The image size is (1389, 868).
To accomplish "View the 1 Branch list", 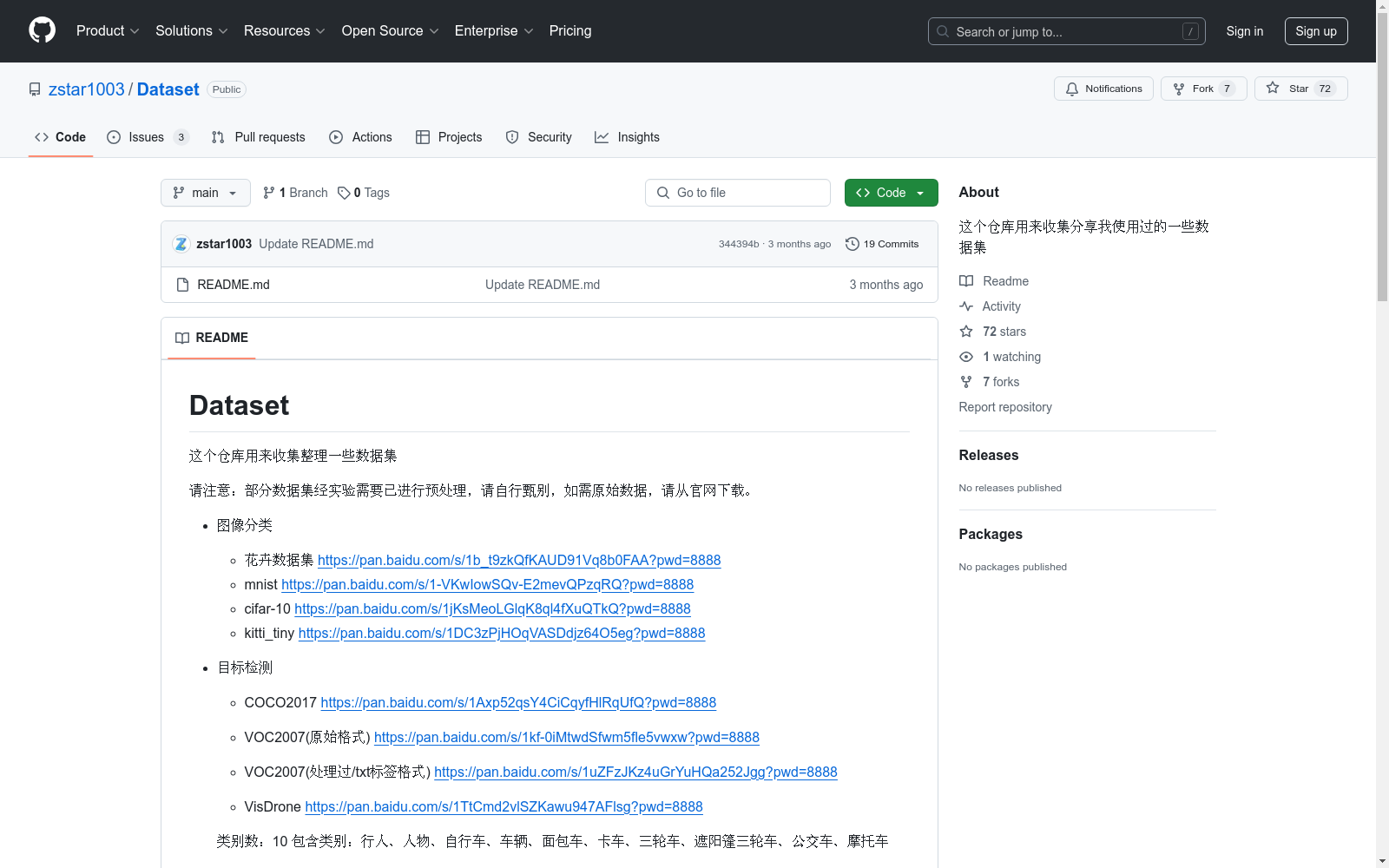I will click(295, 193).
